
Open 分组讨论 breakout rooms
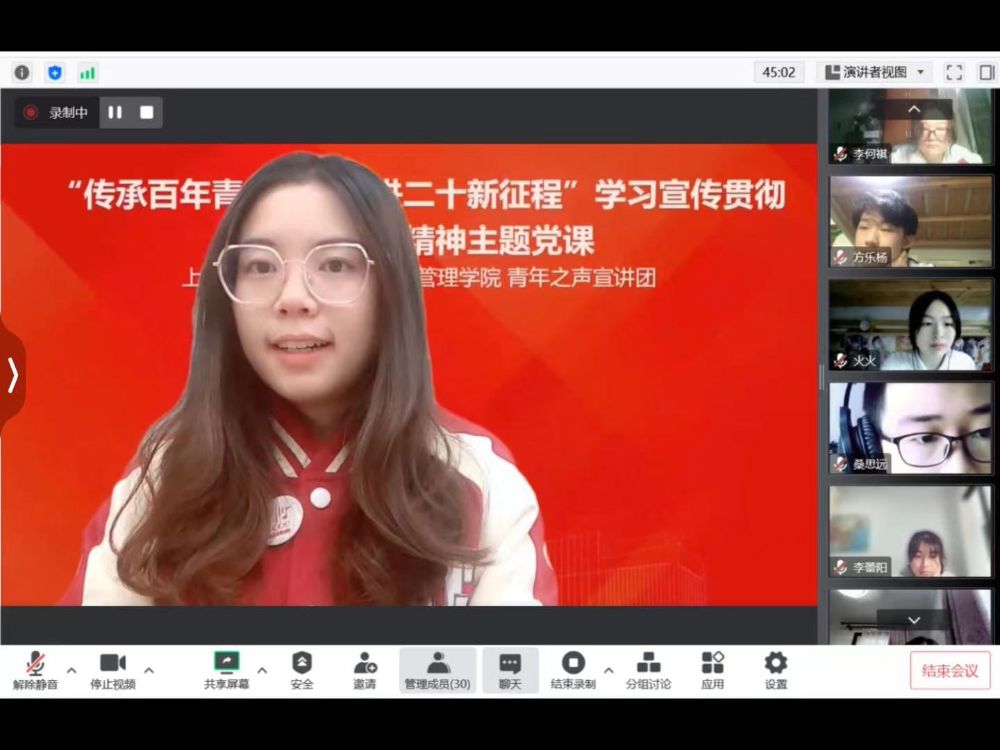(x=648, y=671)
